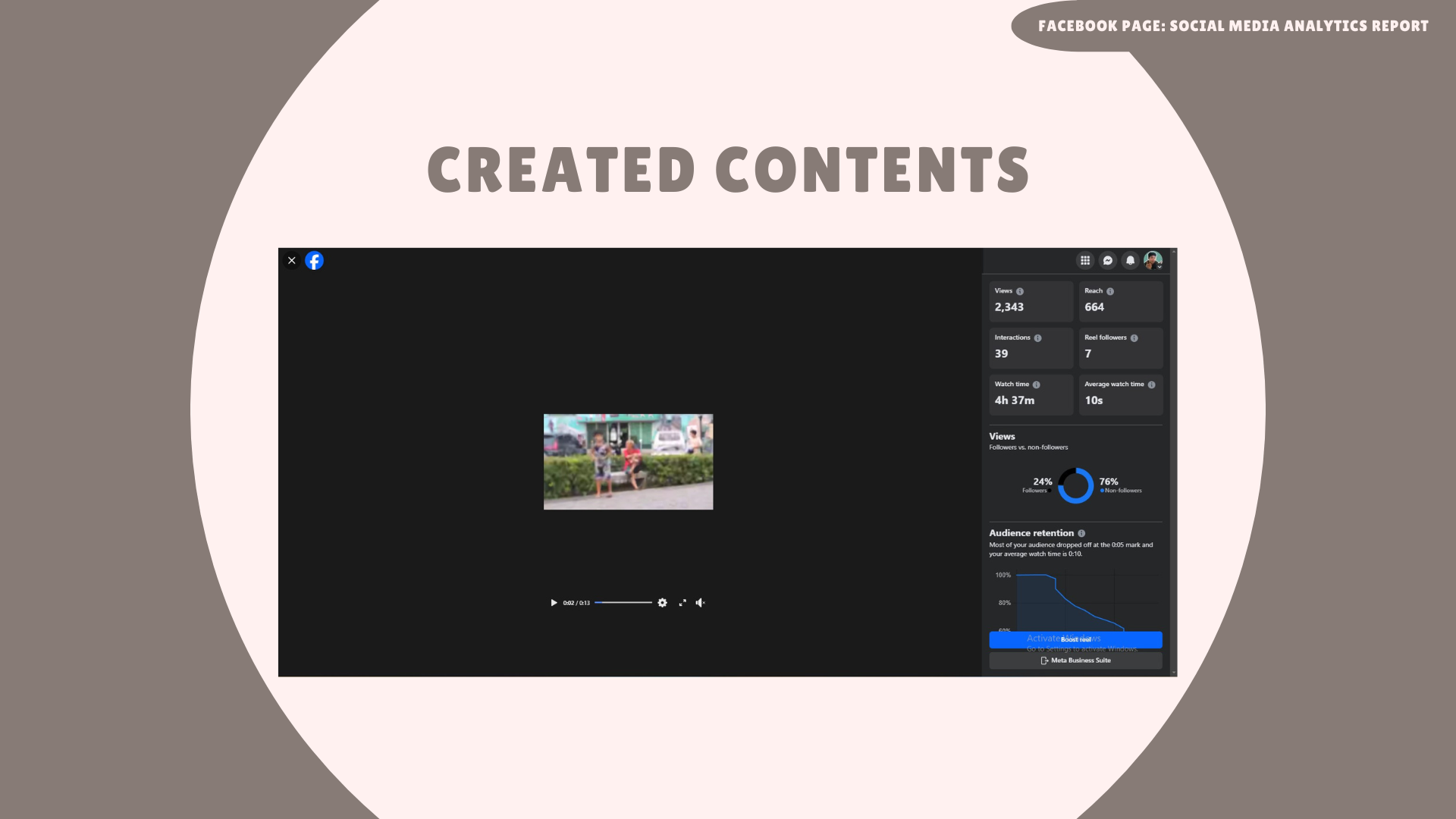Open the Facebook apps menu grid
This screenshot has width=1456, height=819.
[x=1085, y=260]
